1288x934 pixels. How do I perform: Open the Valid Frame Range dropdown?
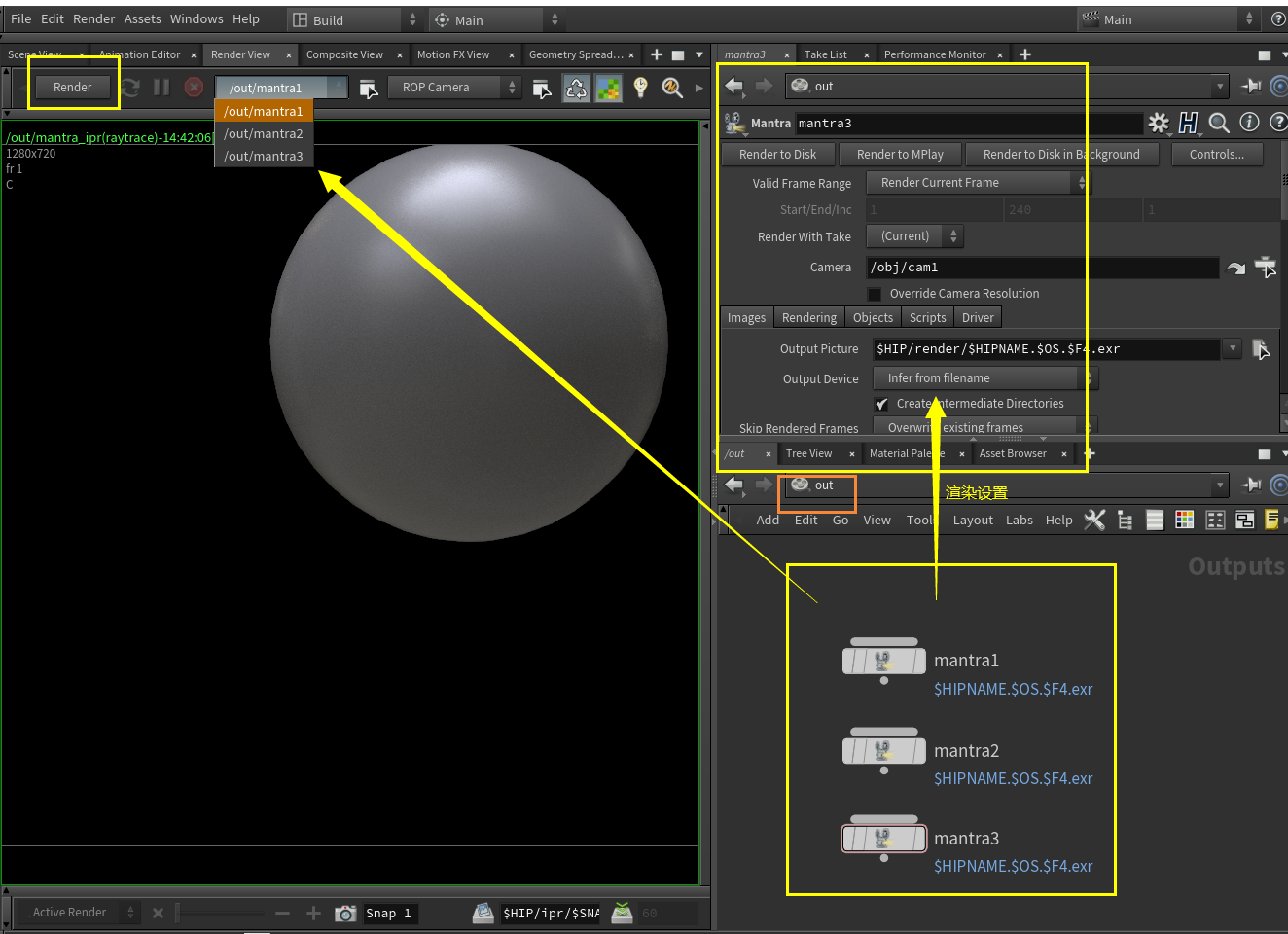979,183
